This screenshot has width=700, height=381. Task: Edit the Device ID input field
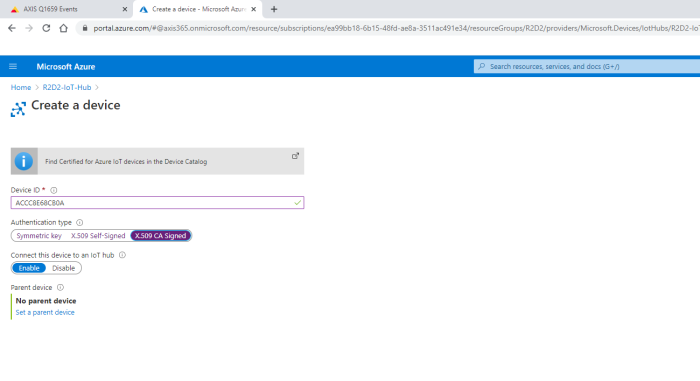coord(157,203)
